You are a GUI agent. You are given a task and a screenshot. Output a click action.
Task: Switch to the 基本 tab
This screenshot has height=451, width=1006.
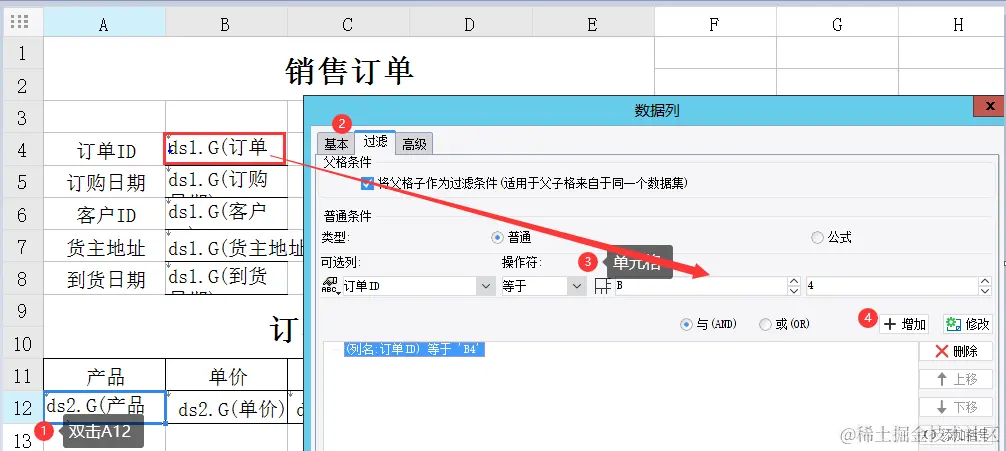coord(336,144)
